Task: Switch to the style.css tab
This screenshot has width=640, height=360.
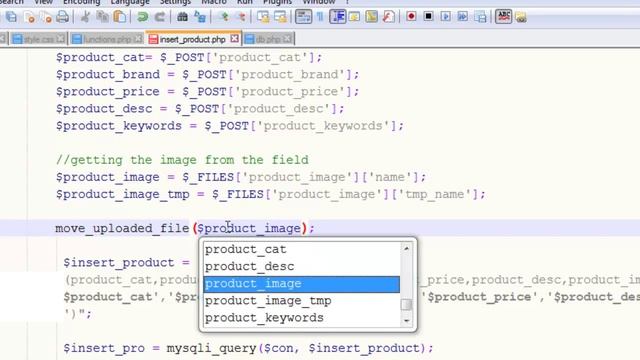Action: pyautogui.click(x=39, y=39)
